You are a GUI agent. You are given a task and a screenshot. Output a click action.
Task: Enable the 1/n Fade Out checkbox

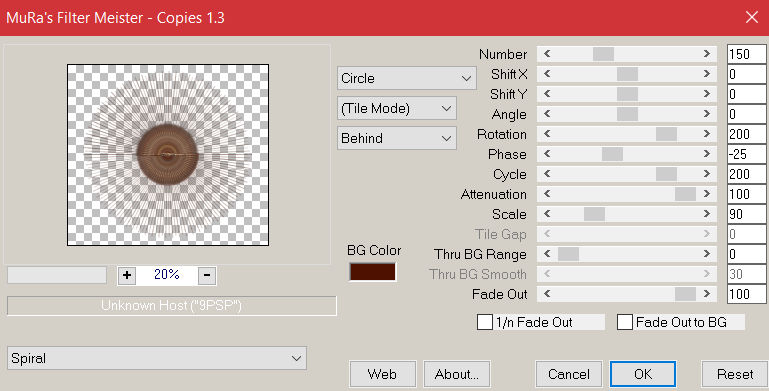(485, 322)
